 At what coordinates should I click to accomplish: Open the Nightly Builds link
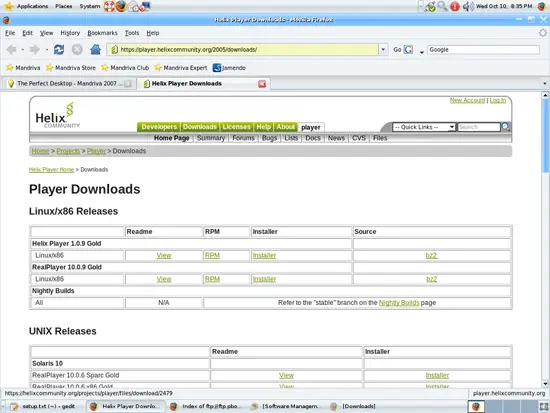click(399, 302)
